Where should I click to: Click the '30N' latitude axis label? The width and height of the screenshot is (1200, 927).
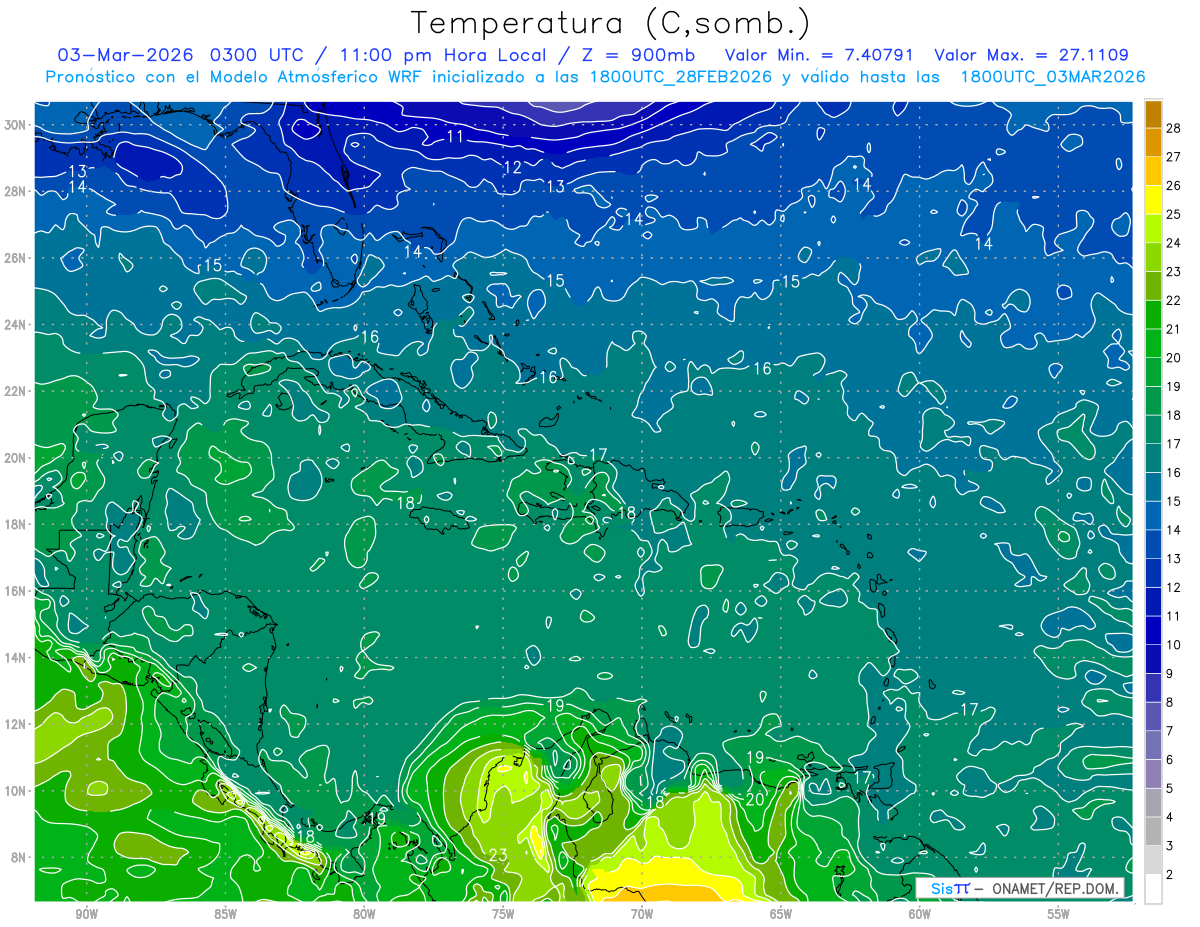[17, 125]
